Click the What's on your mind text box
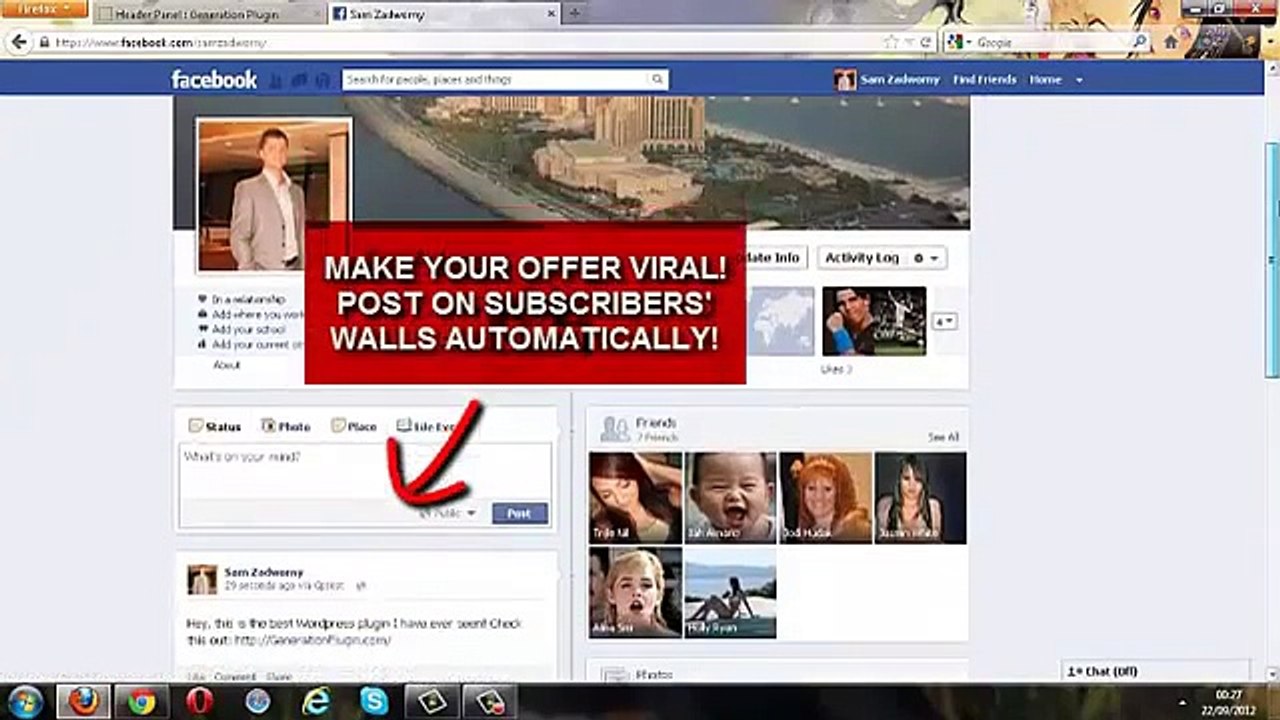The image size is (1280, 720). (x=365, y=471)
